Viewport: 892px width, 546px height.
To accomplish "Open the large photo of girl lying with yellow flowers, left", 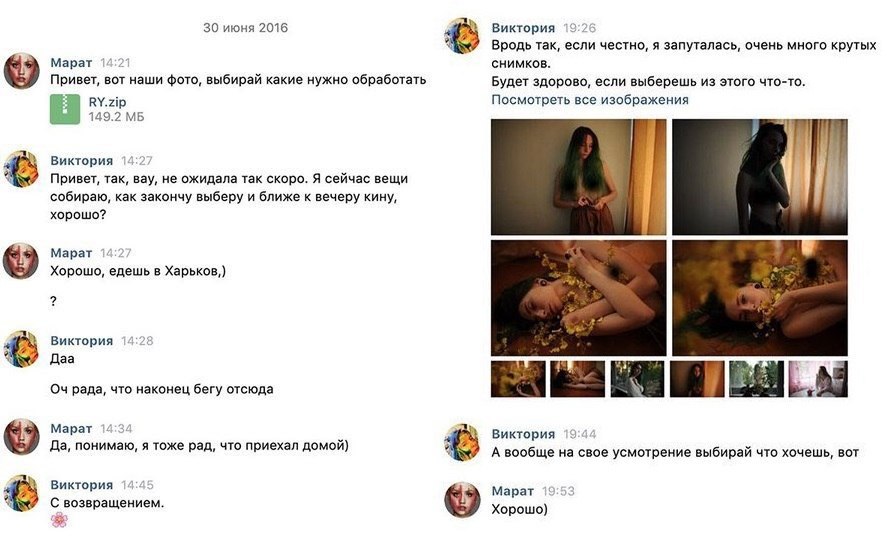I will tap(578, 298).
